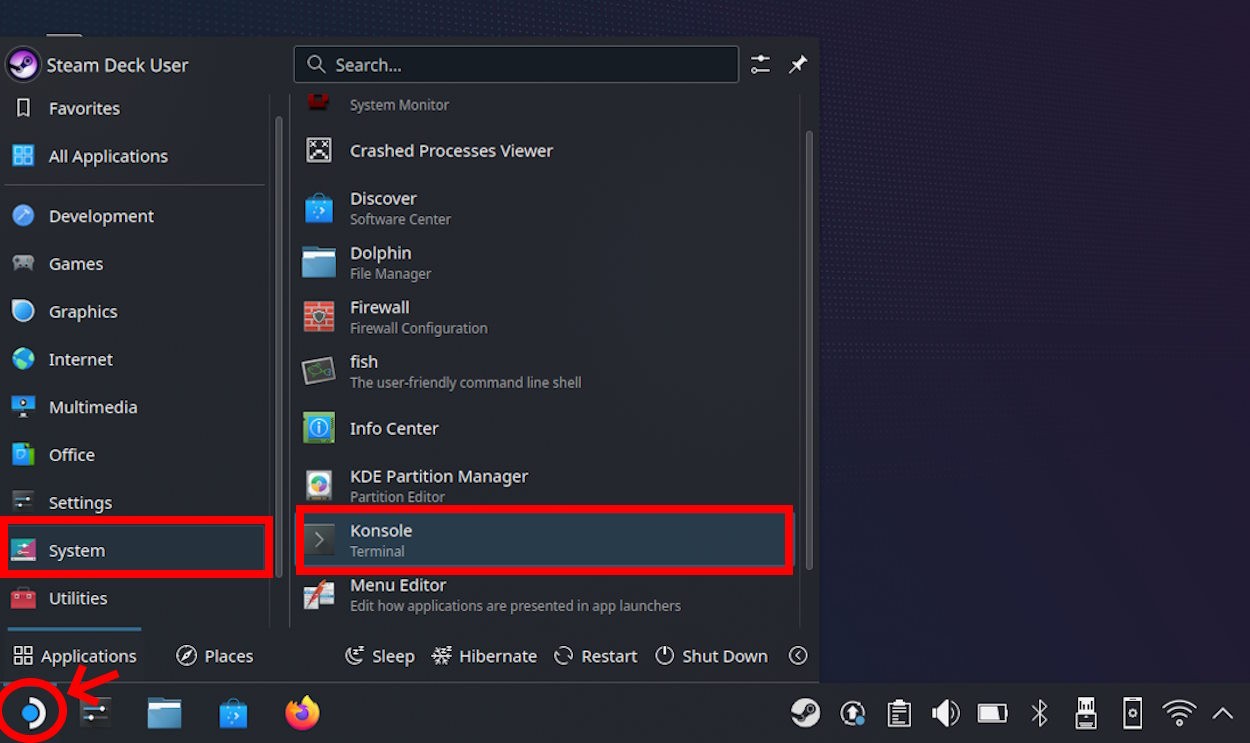Click the KDE Partition Manager icon
This screenshot has width=1250, height=743.
[x=319, y=485]
